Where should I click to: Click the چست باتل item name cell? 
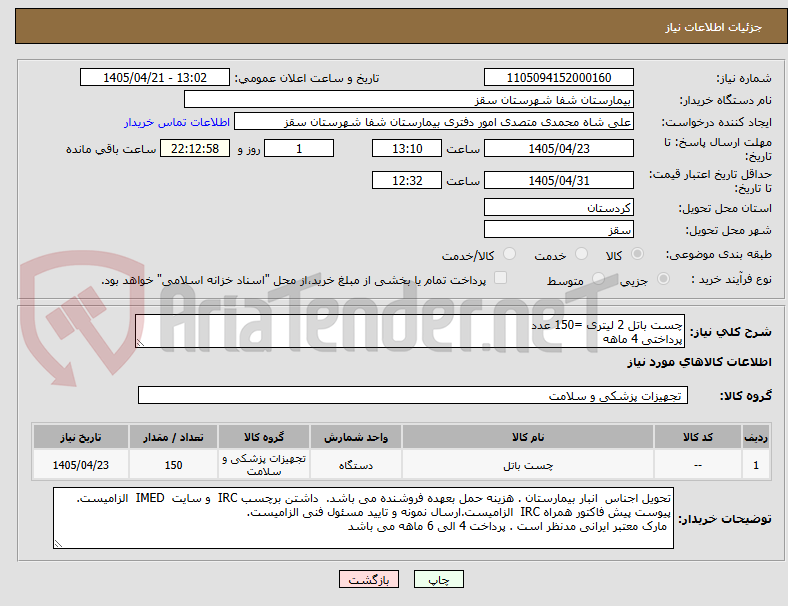point(528,465)
